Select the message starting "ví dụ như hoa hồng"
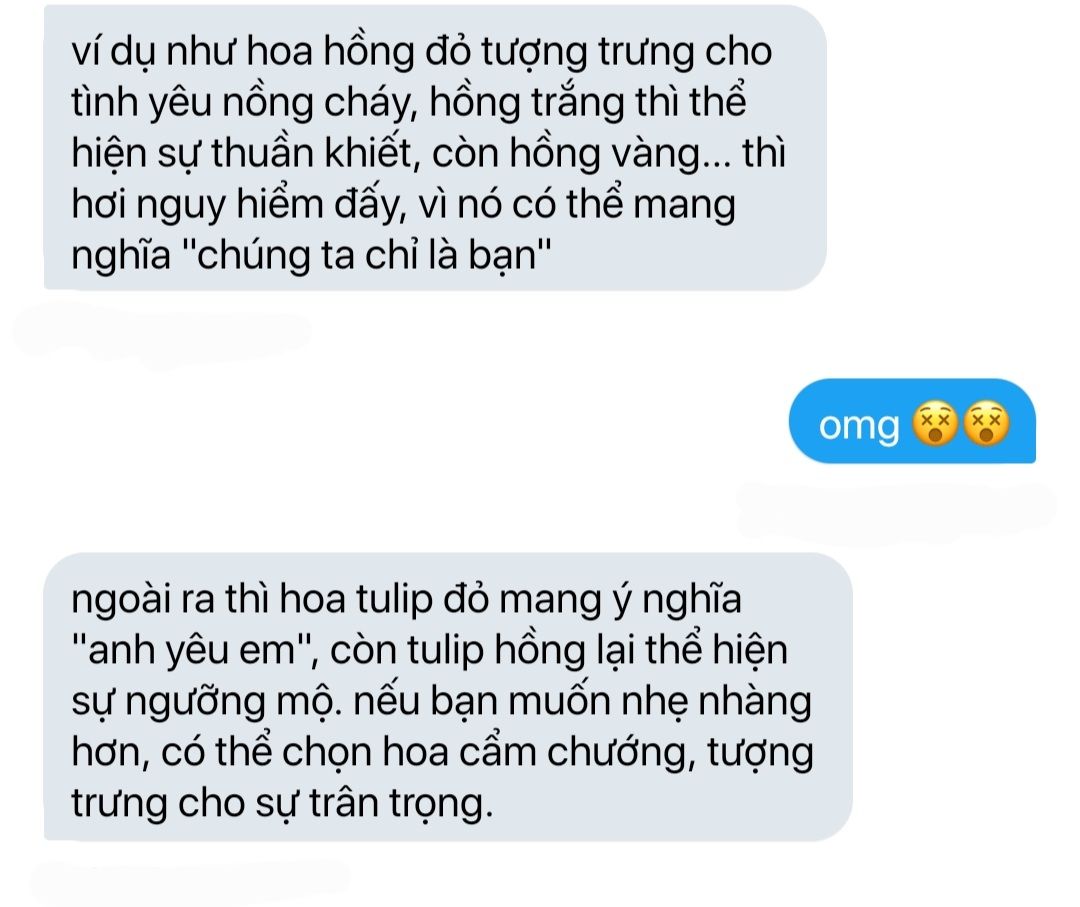Viewport: 1080px width, 907px height. pos(435,148)
